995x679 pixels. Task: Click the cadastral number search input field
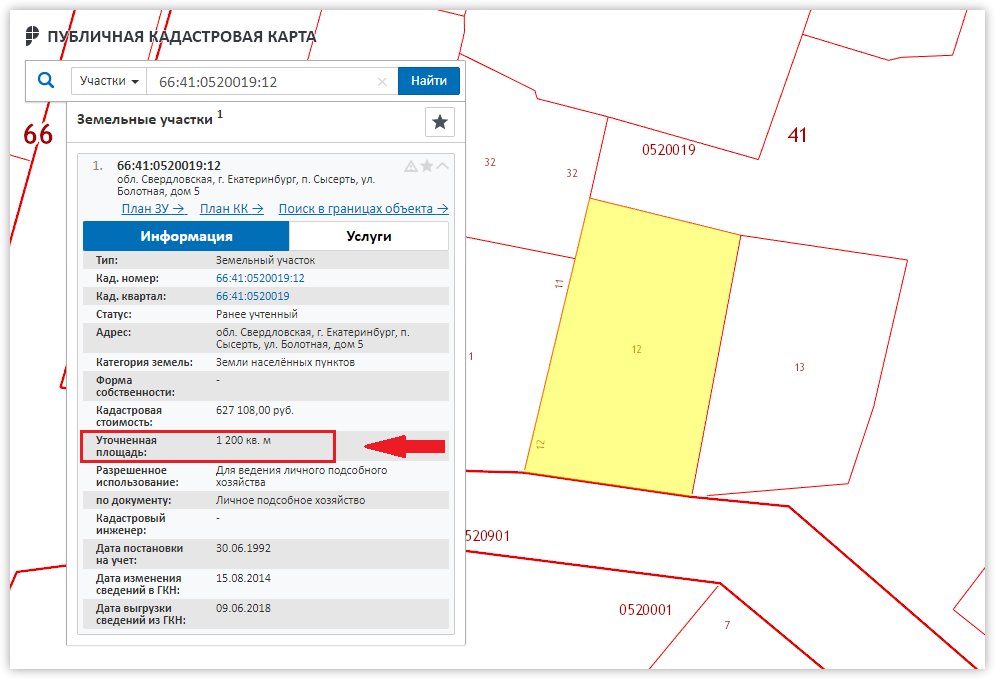point(265,82)
